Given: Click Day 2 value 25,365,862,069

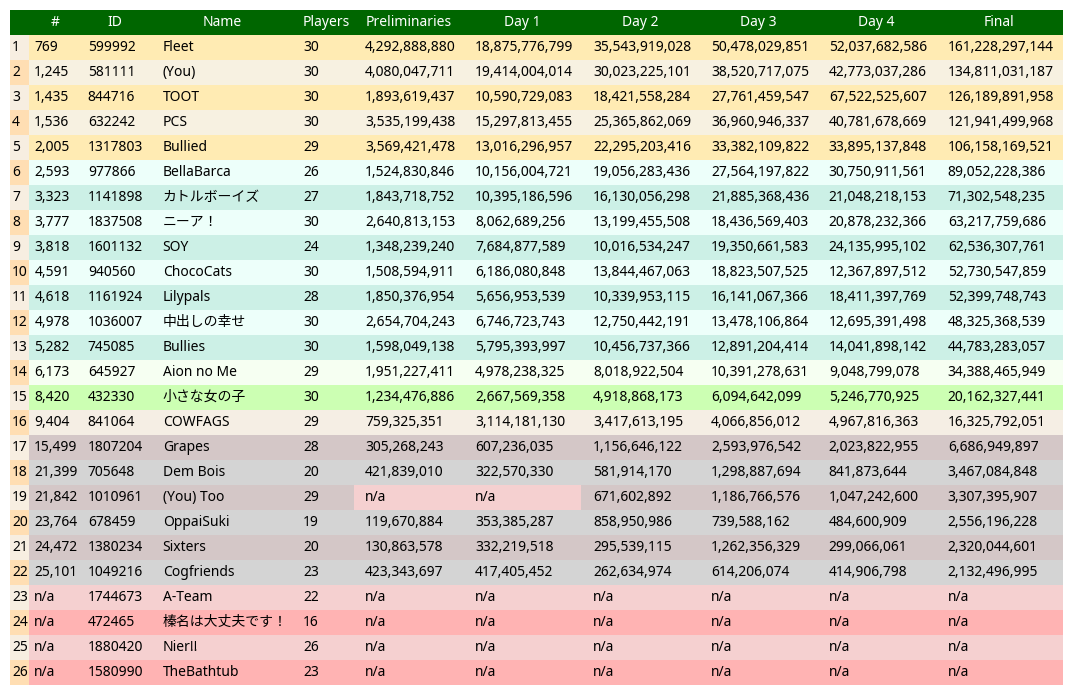Looking at the screenshot, I should [642, 122].
